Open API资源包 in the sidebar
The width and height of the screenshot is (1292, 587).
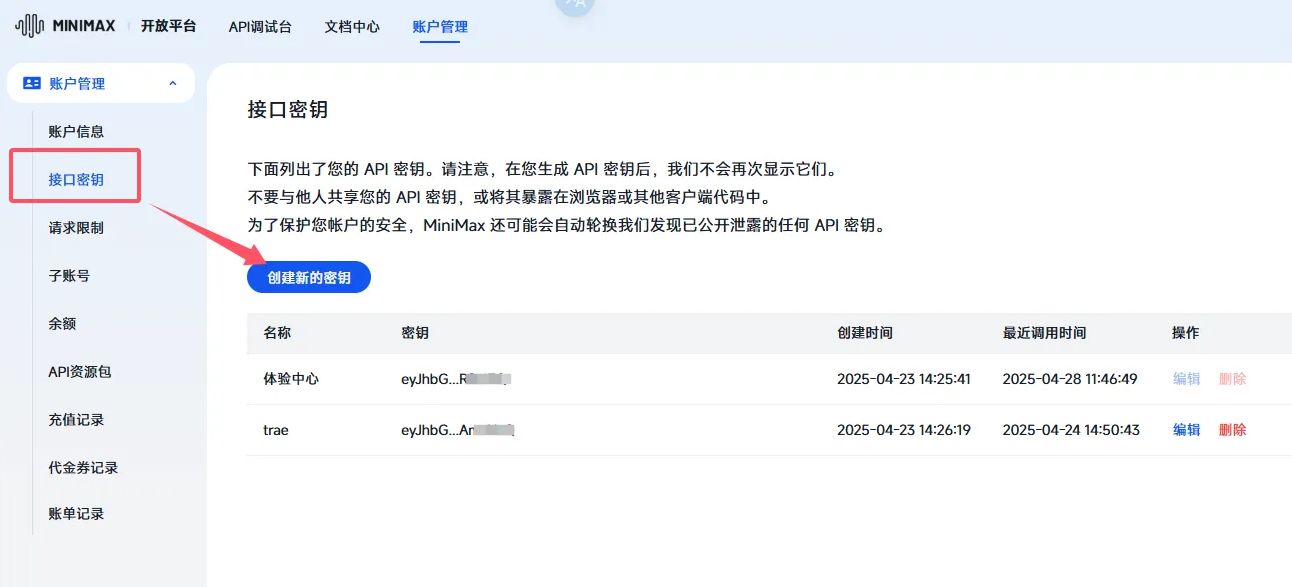pyautogui.click(x=80, y=372)
